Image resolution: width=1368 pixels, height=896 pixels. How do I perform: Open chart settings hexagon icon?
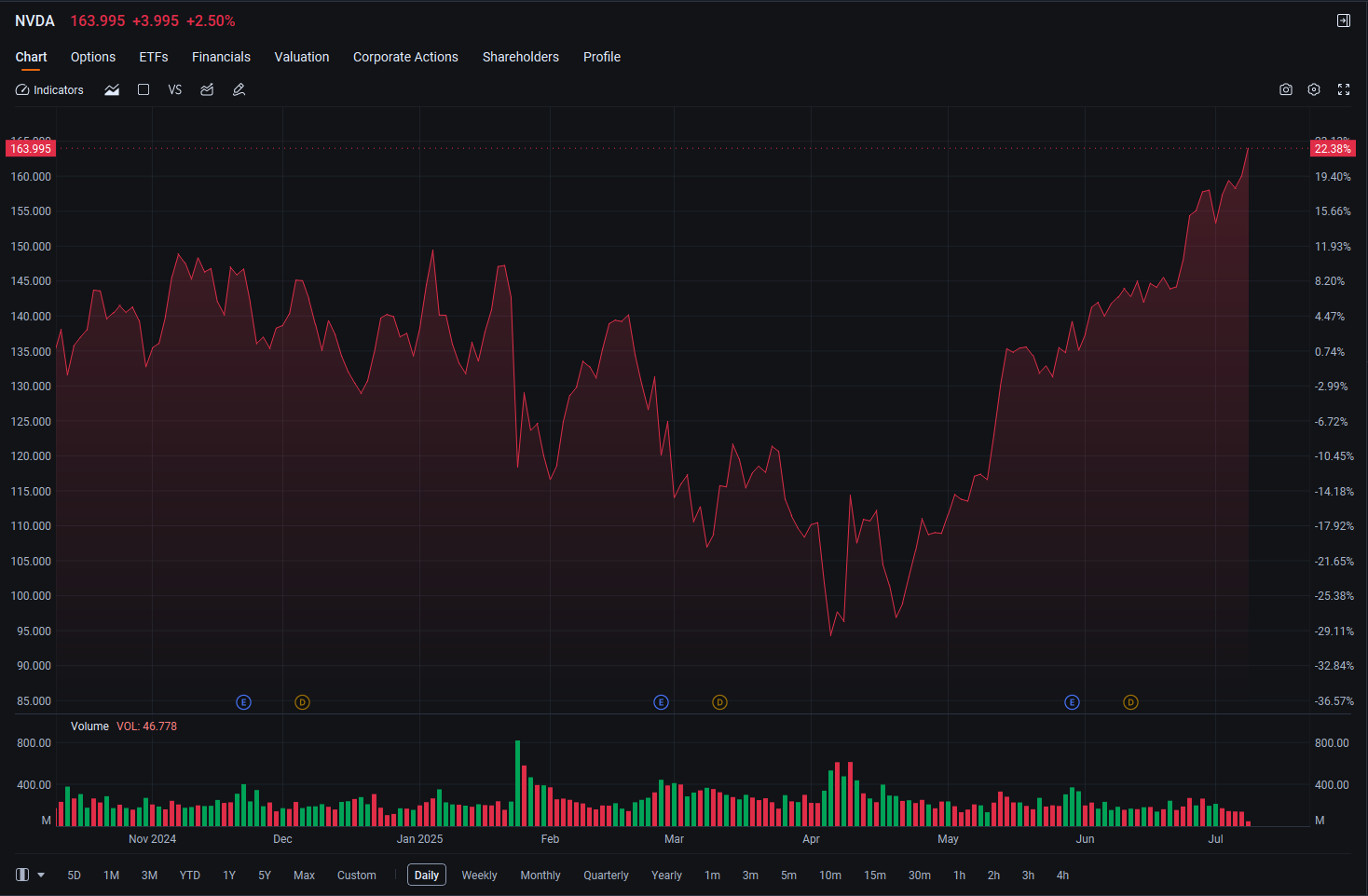click(x=1314, y=89)
